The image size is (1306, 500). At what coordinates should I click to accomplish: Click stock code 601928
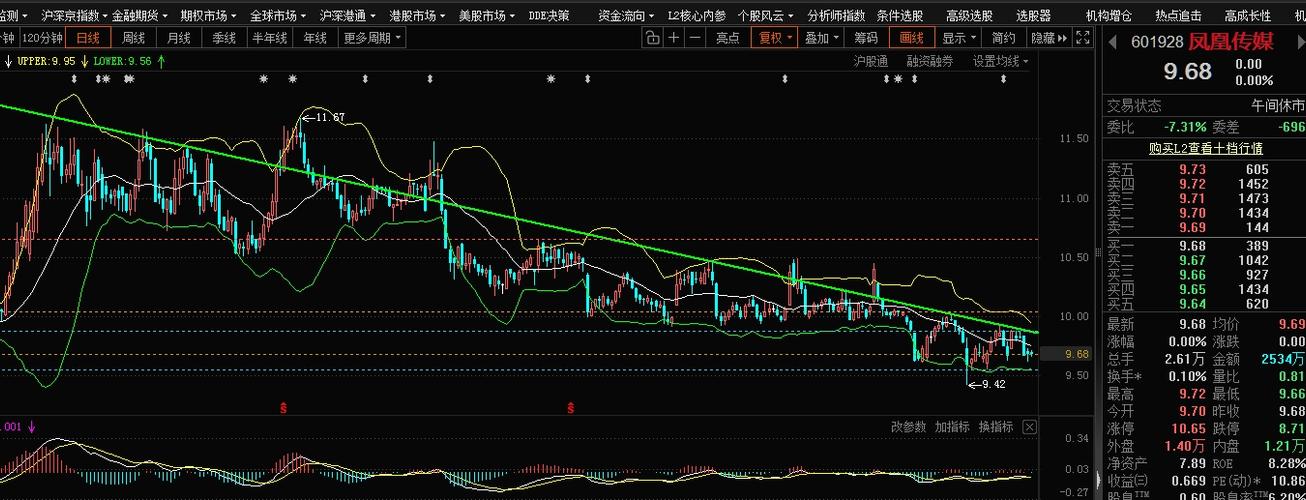(x=1157, y=42)
